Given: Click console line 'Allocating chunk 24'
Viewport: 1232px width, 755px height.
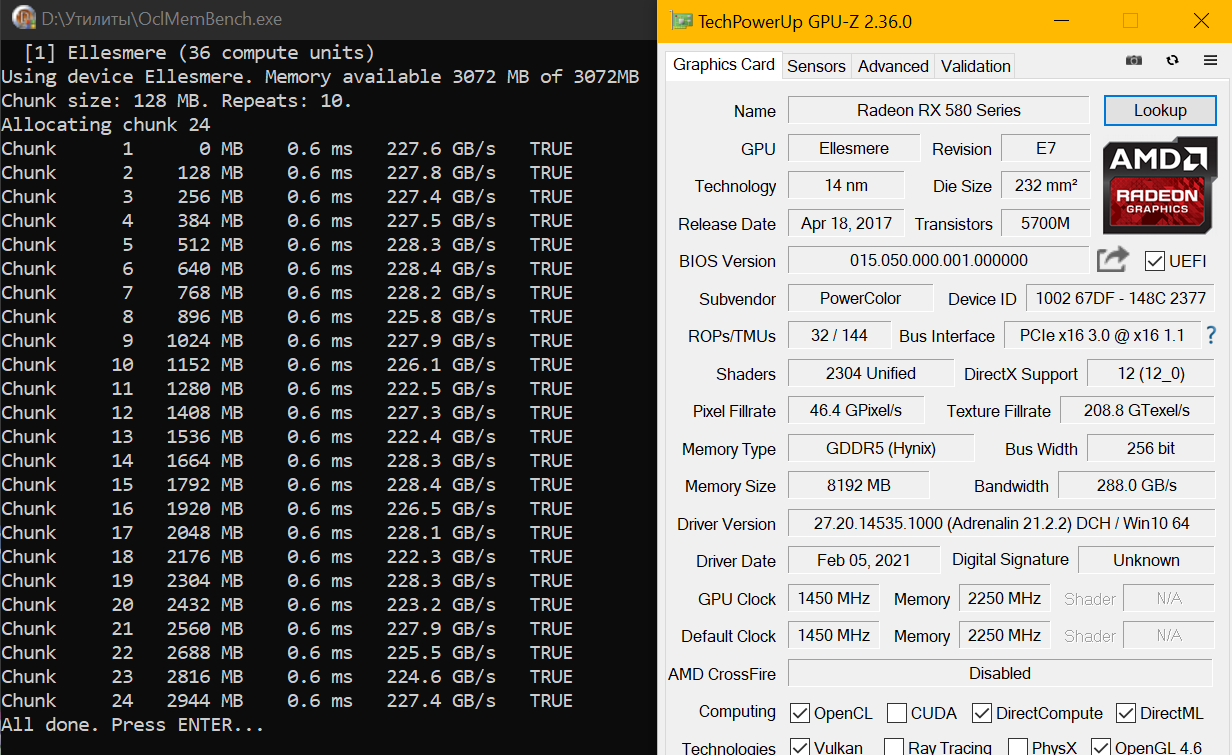Looking at the screenshot, I should point(106,124).
